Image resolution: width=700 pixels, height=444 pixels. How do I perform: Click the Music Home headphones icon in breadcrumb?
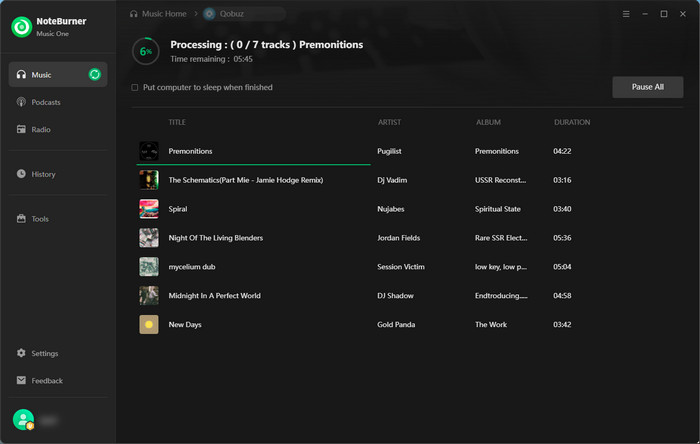point(133,14)
